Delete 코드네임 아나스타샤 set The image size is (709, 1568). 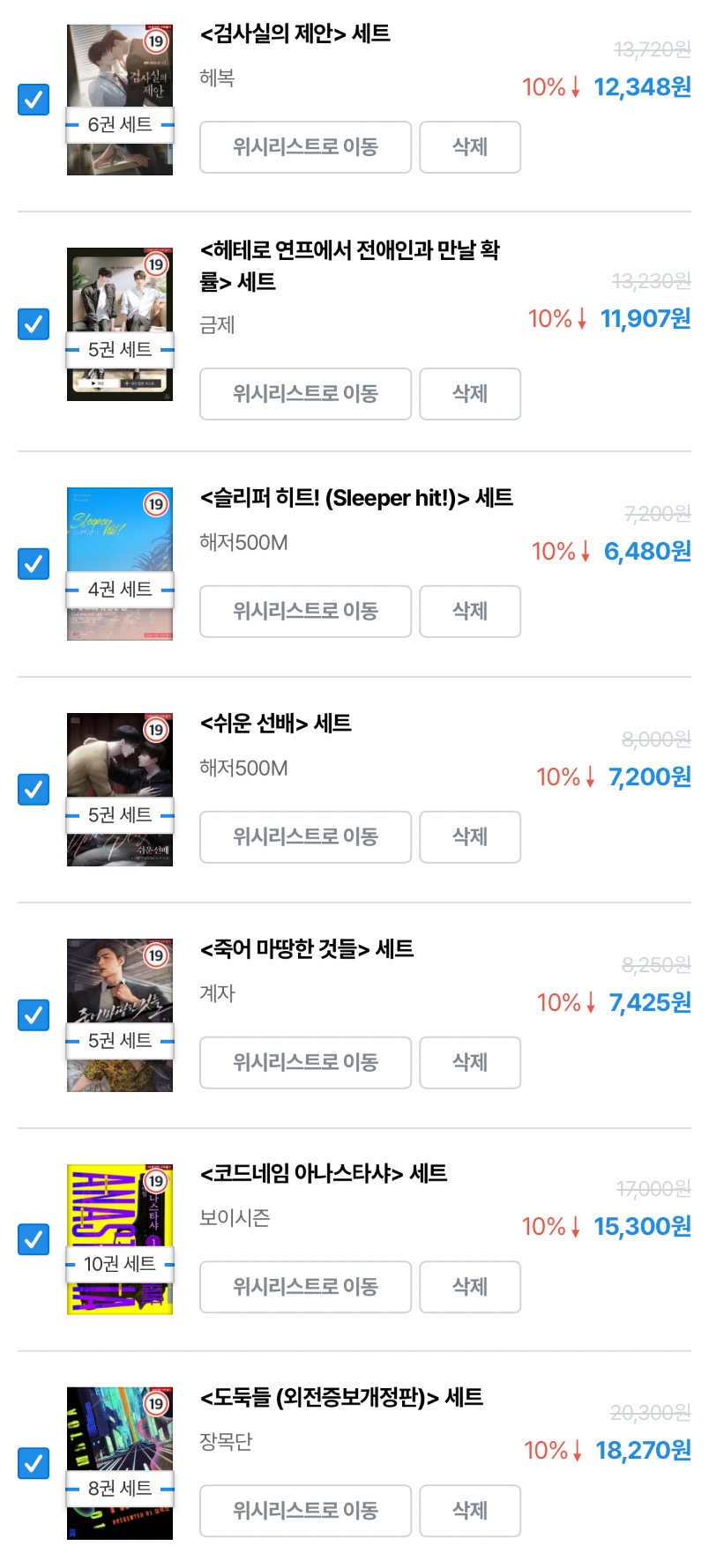click(469, 1287)
